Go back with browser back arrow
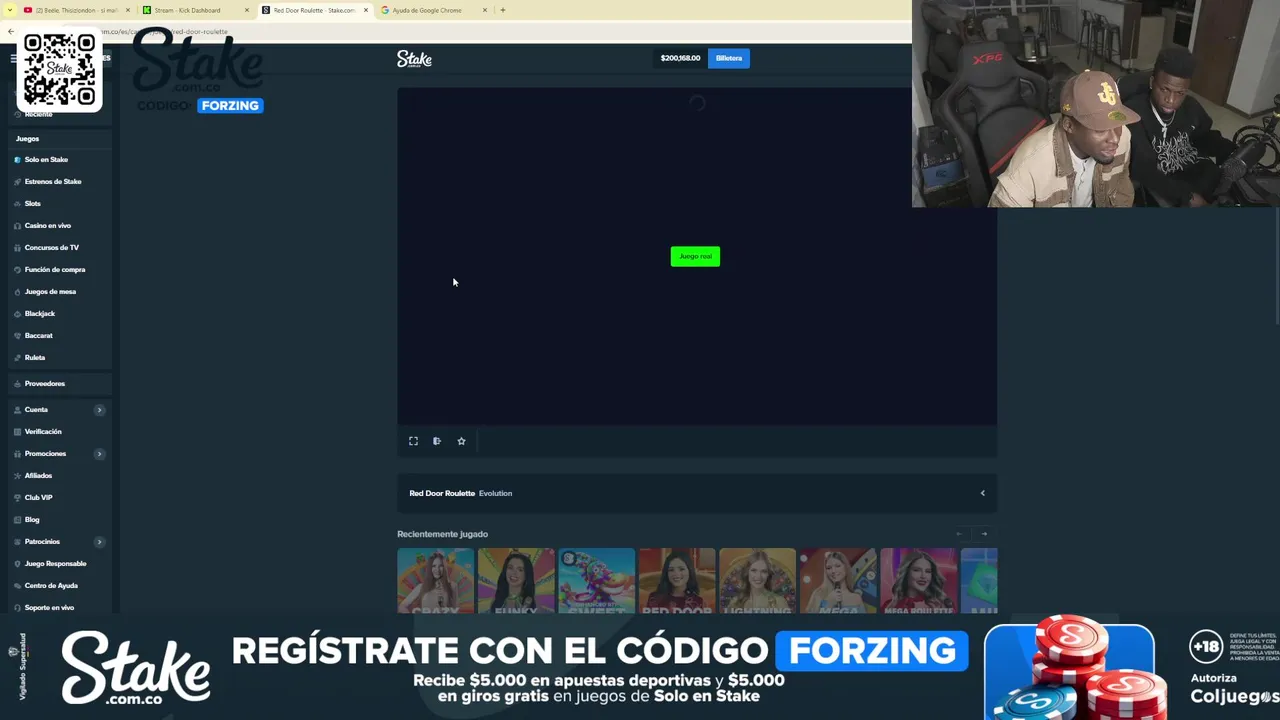Screen dimensions: 1280x720 coord(10,32)
